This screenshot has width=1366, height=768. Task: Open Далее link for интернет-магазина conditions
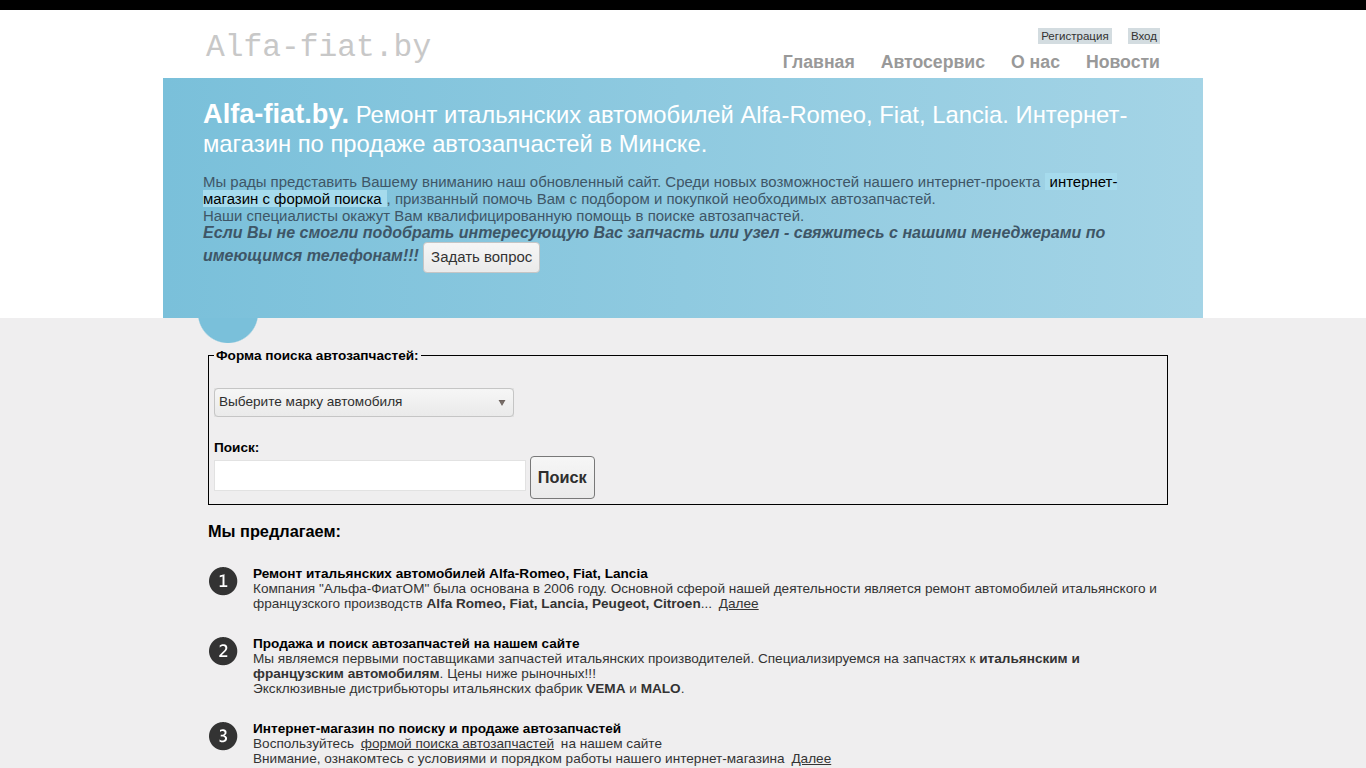pos(811,759)
